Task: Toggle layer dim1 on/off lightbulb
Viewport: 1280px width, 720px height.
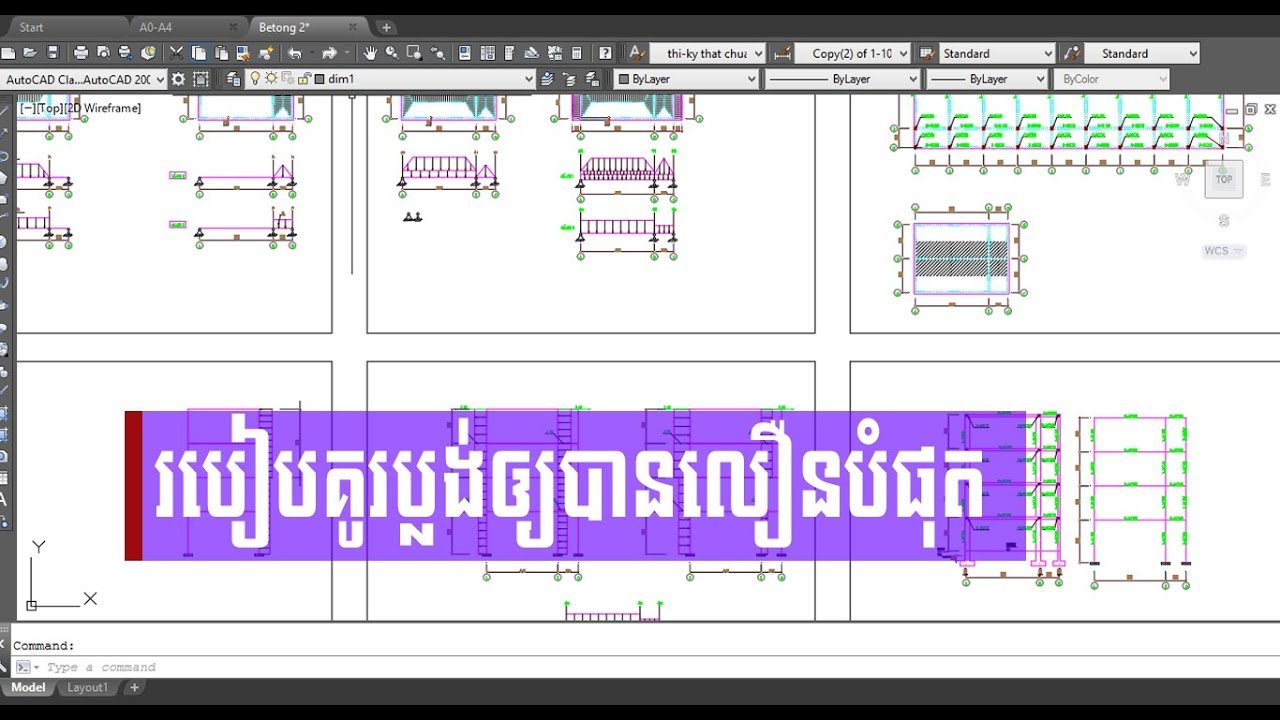Action: coord(255,78)
